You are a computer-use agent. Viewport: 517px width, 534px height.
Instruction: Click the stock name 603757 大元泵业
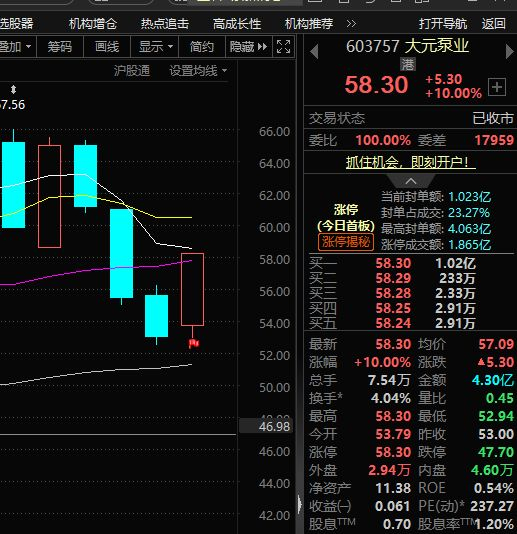click(408, 46)
